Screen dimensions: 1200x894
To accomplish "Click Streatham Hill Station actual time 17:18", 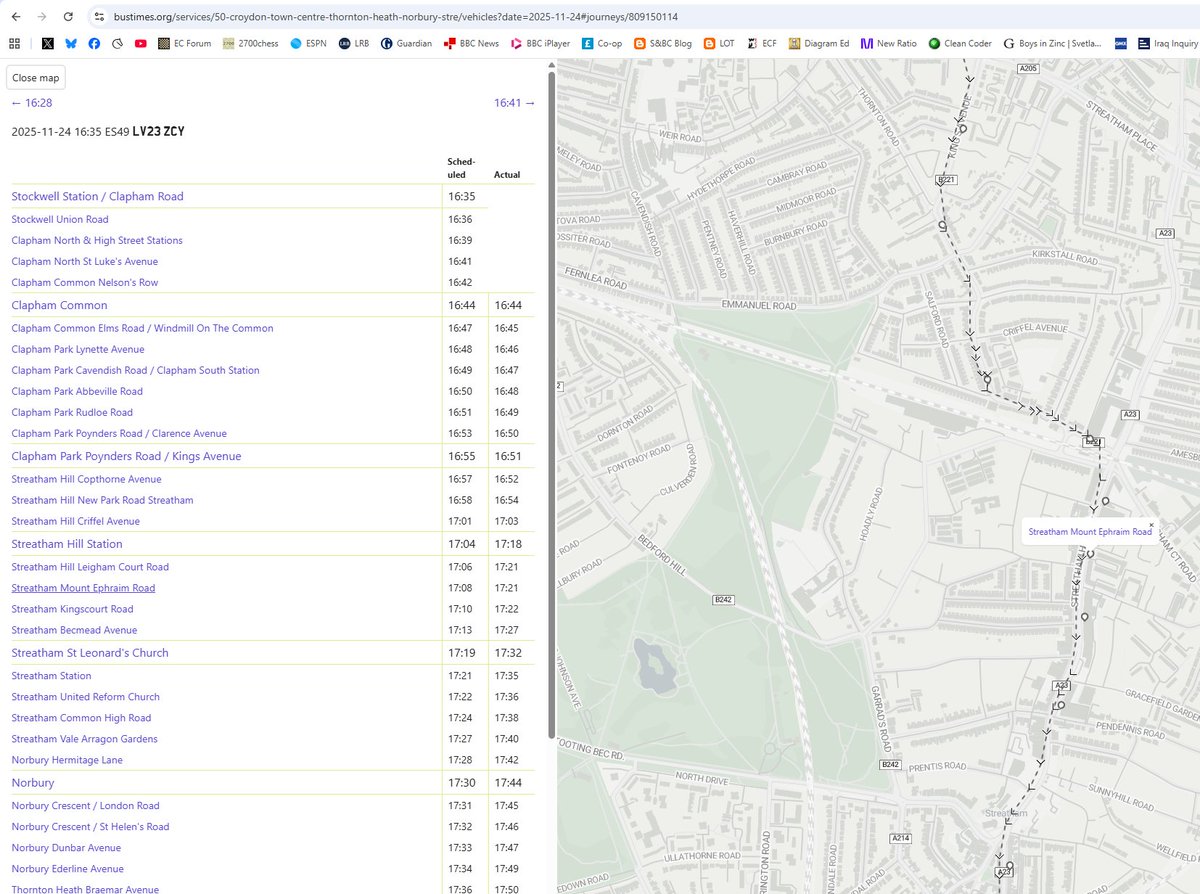I will point(507,544).
